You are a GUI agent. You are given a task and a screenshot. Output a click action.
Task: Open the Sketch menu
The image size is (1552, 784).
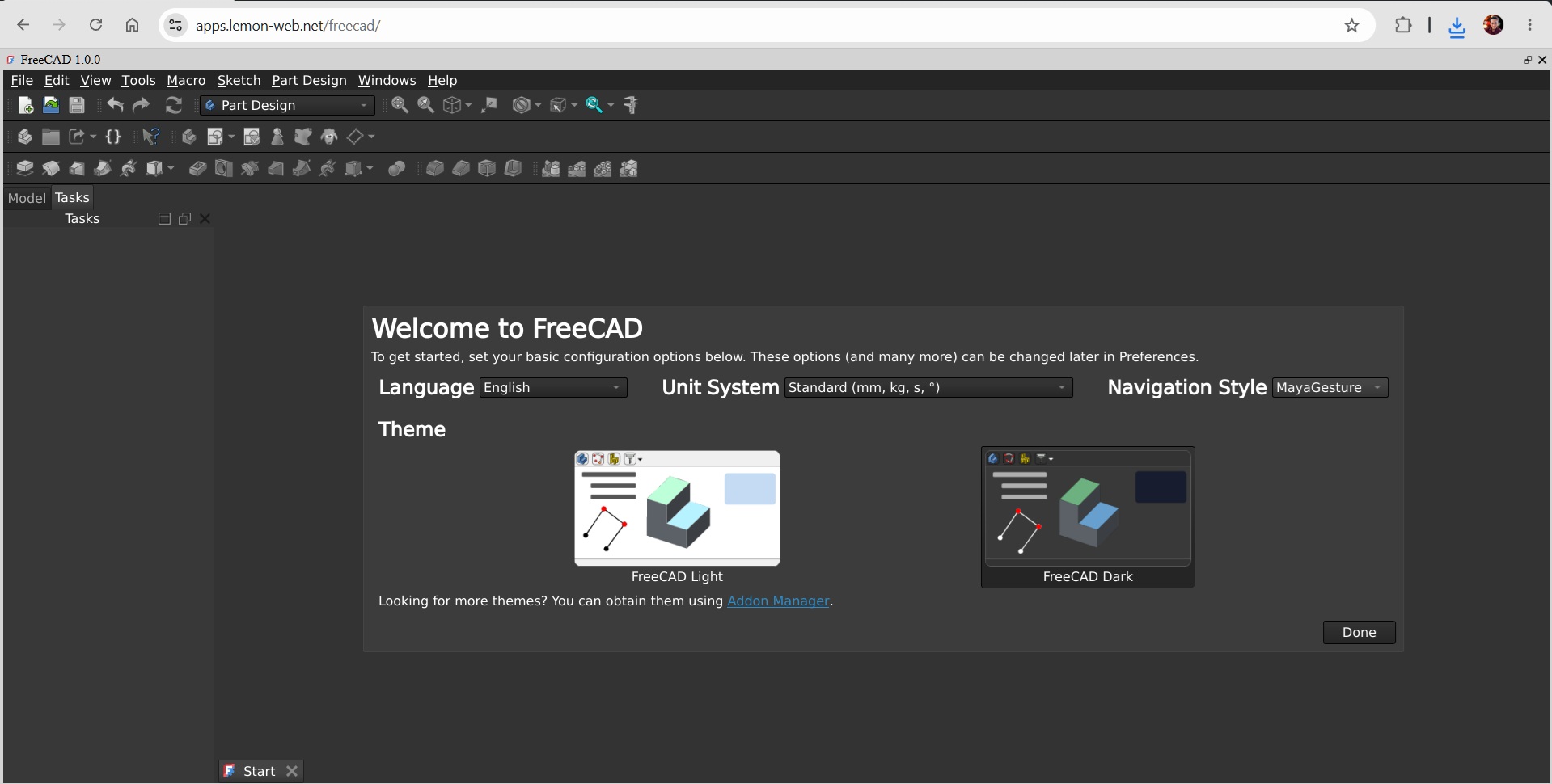(239, 80)
